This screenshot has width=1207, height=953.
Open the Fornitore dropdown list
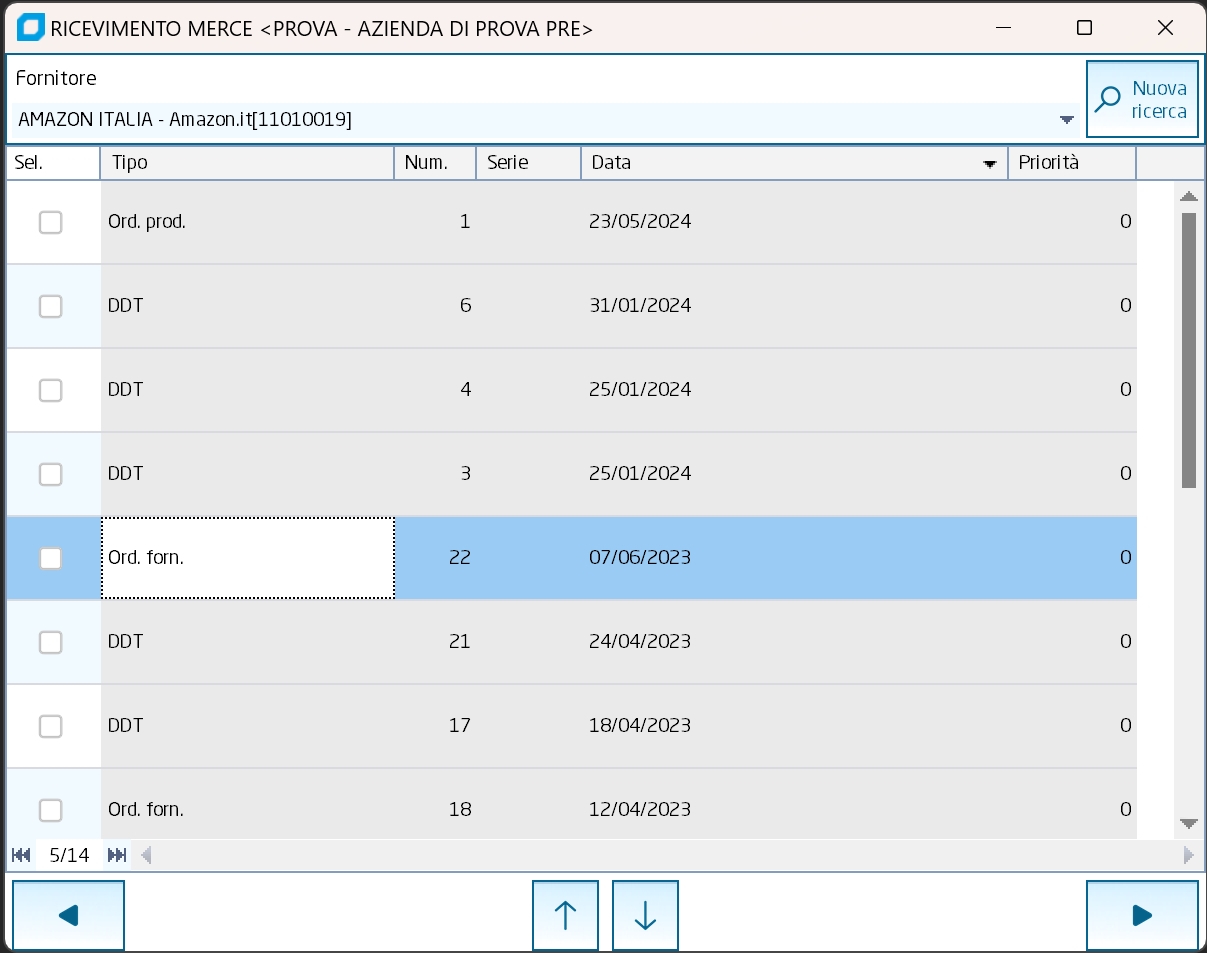1066,120
